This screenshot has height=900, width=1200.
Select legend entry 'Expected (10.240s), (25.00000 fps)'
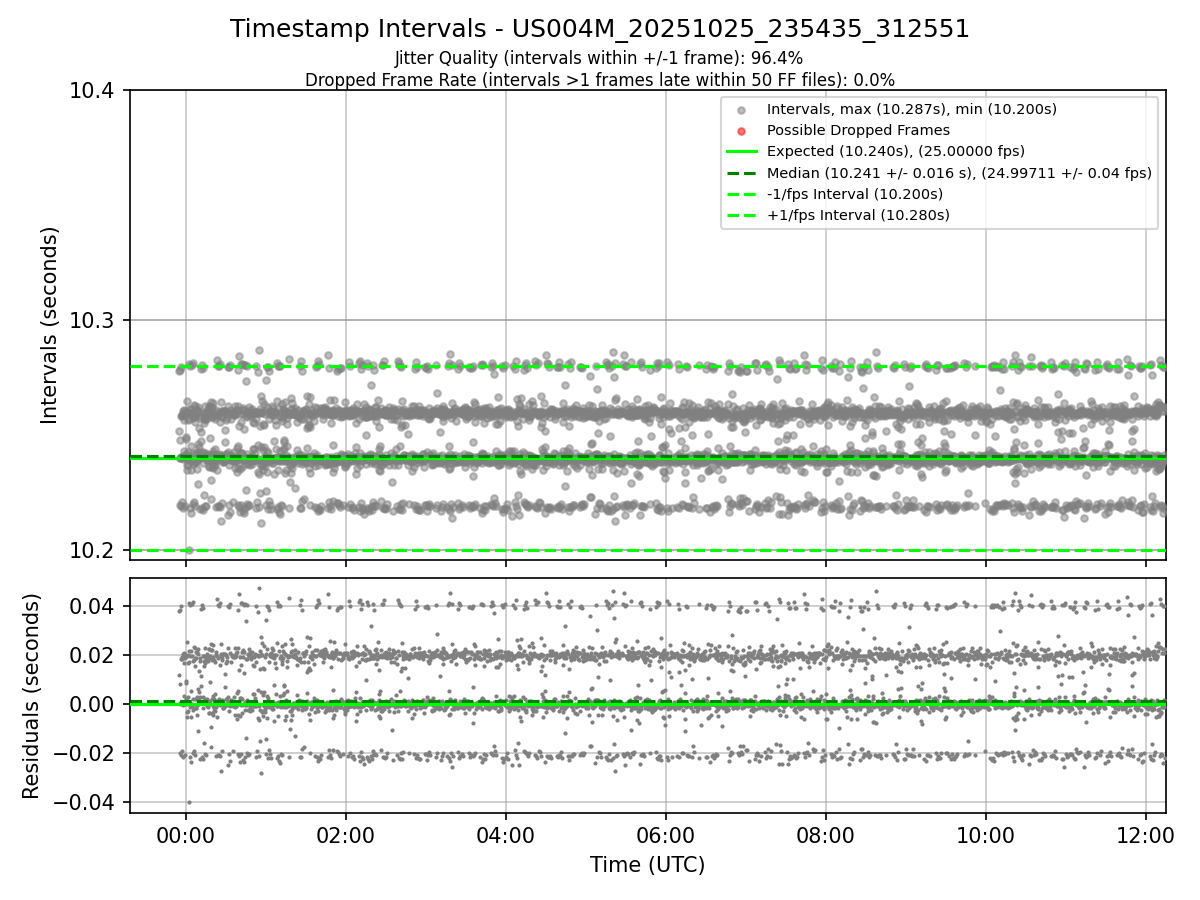click(x=896, y=151)
